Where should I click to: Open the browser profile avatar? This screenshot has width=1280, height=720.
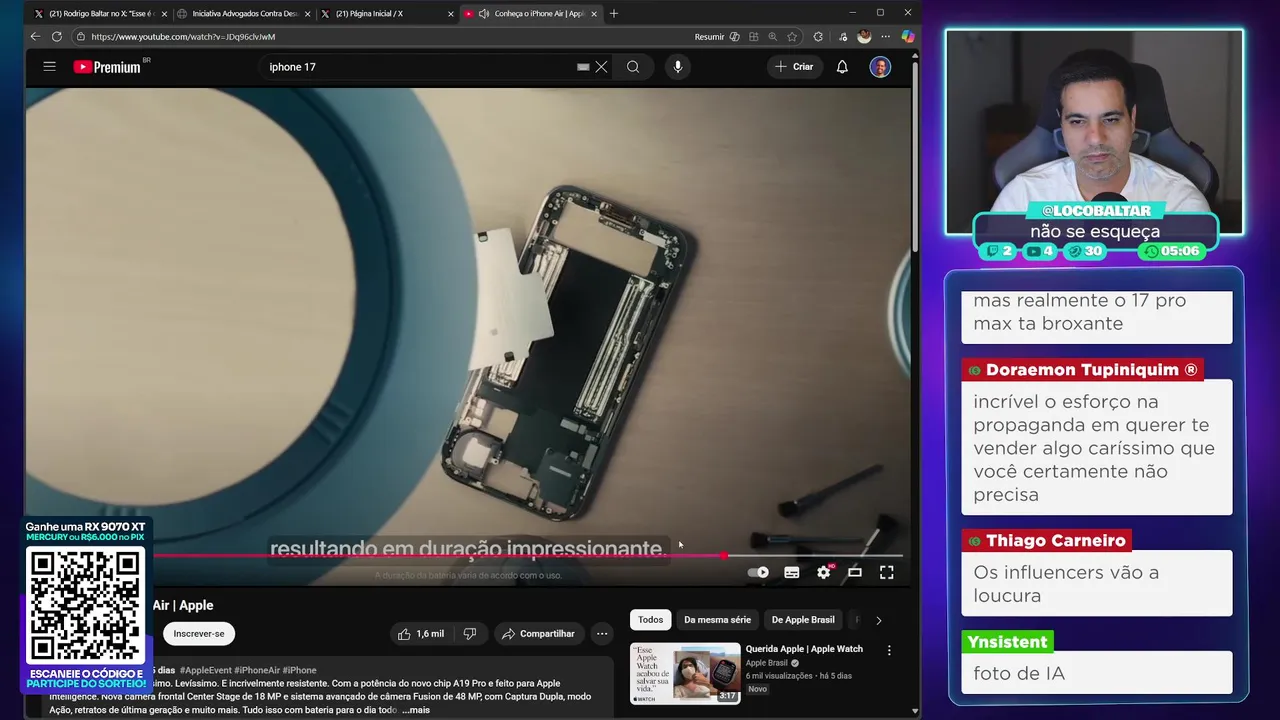pos(864,36)
